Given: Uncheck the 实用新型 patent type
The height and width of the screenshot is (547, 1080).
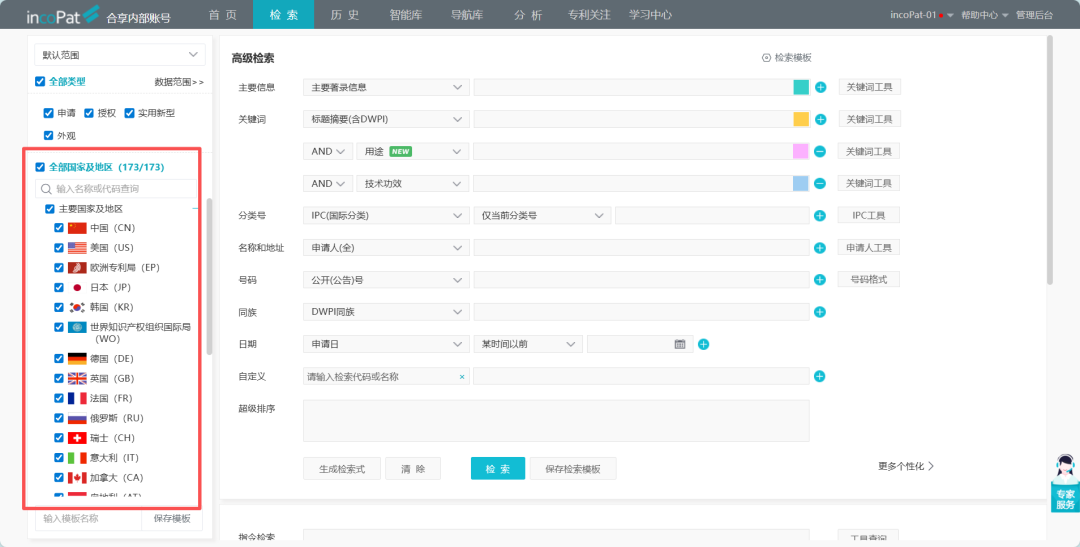Looking at the screenshot, I should [129, 113].
